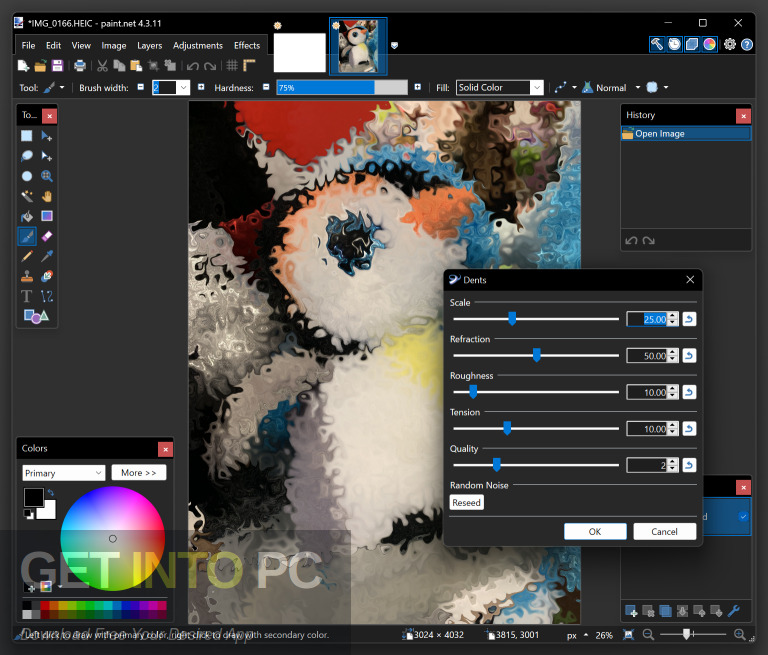Click the Add New Layer icon
The height and width of the screenshot is (655, 768).
tap(631, 611)
